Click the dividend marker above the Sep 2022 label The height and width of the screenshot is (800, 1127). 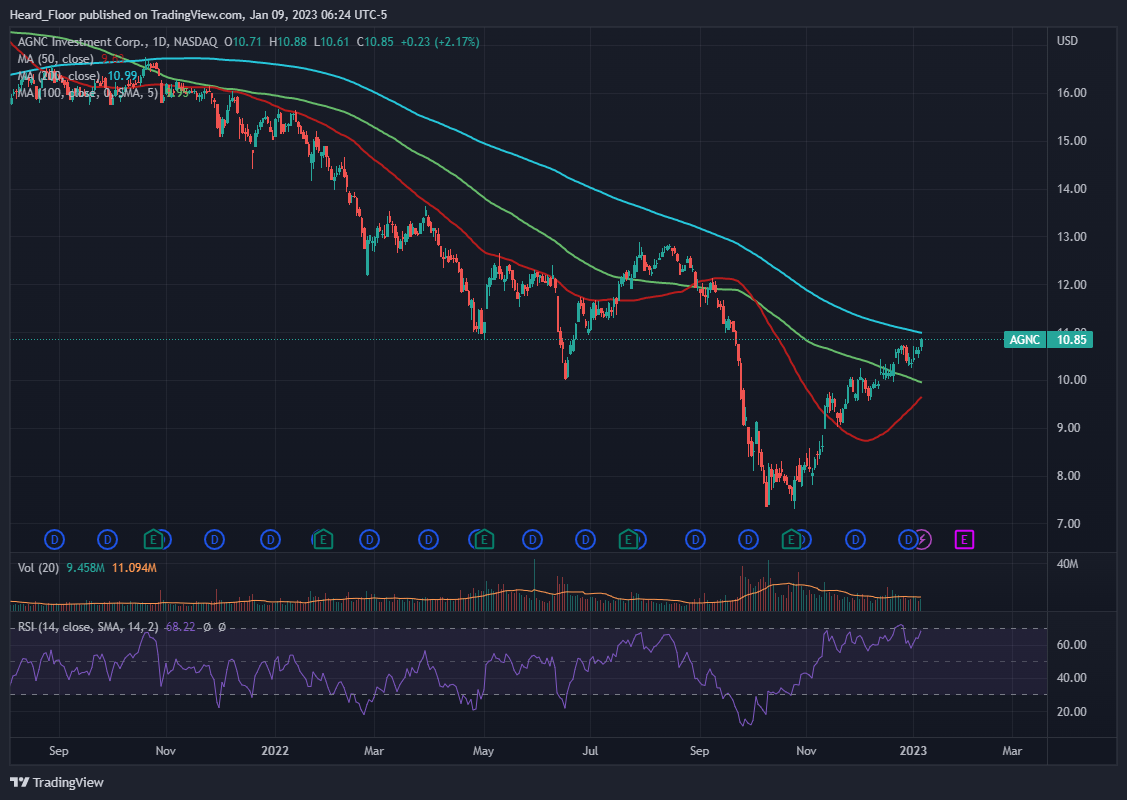coord(695,539)
